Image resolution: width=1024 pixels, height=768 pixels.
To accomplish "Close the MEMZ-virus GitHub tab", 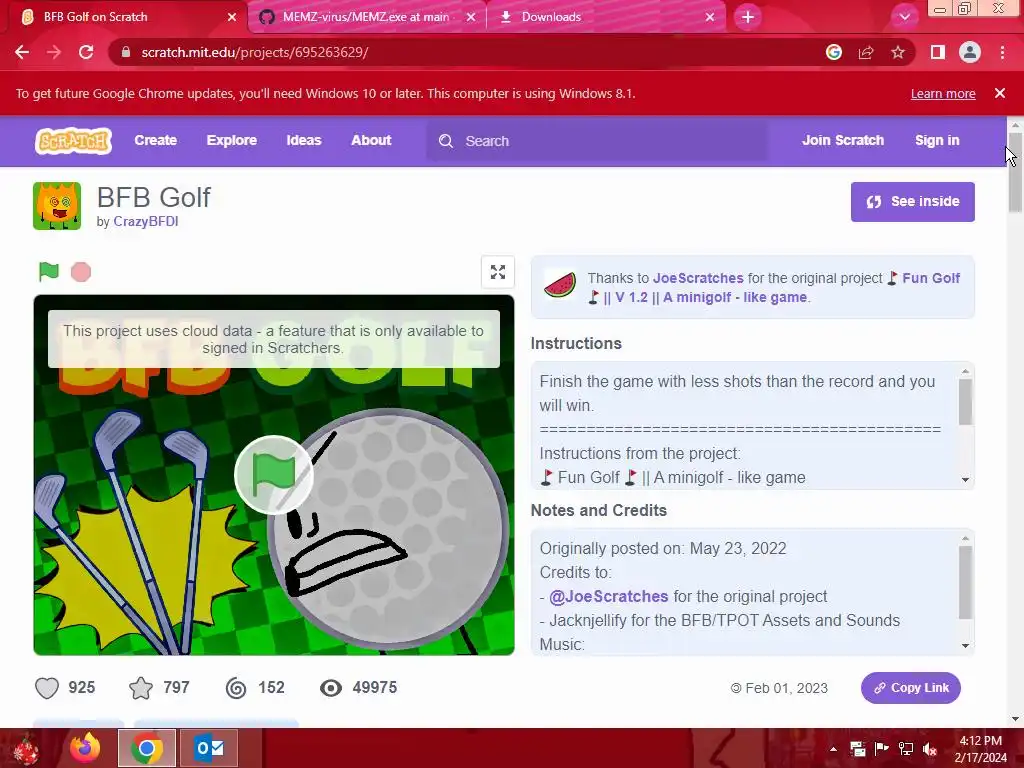I will [471, 17].
